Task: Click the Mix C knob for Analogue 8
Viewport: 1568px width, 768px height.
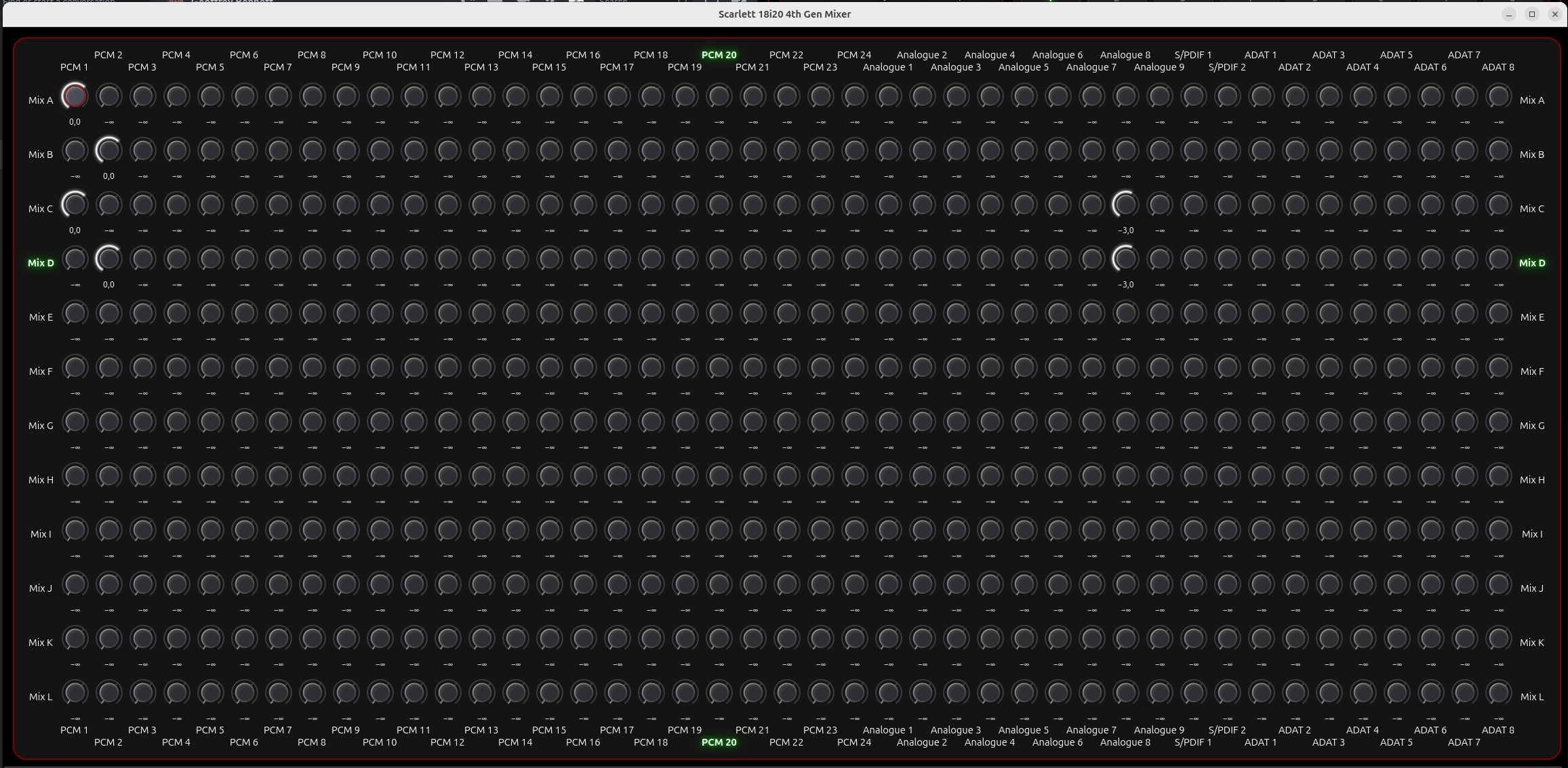Action: pyautogui.click(x=1125, y=205)
